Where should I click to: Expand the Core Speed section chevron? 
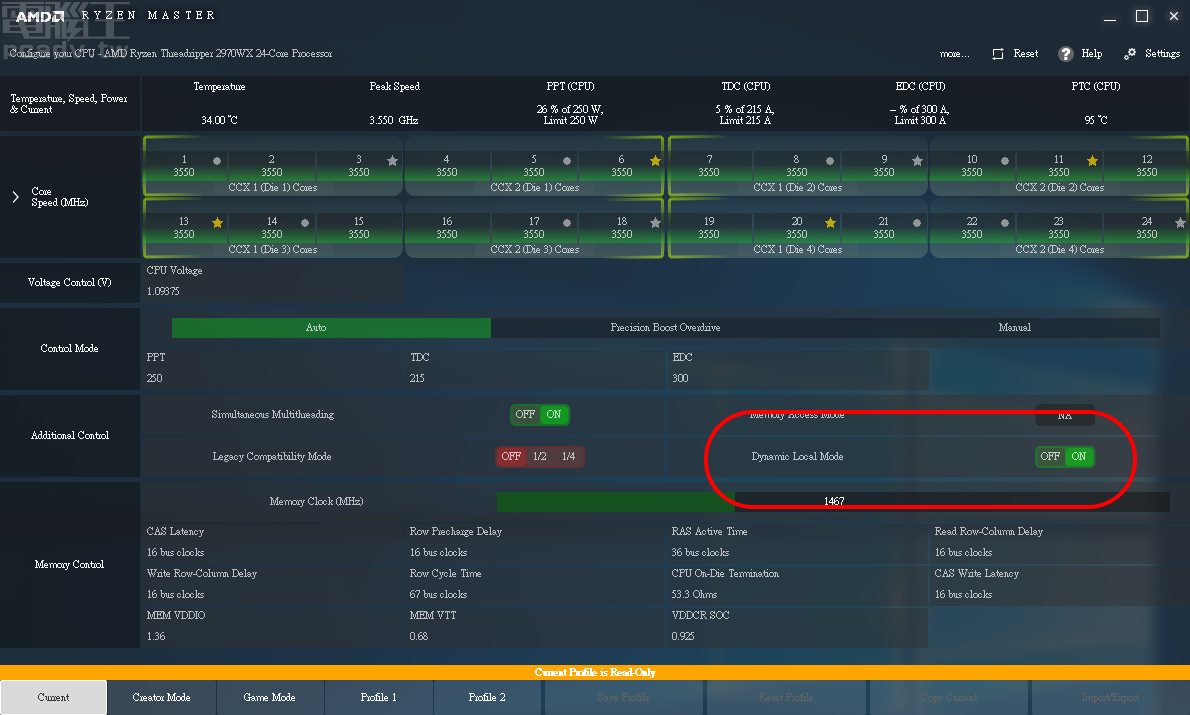point(15,197)
